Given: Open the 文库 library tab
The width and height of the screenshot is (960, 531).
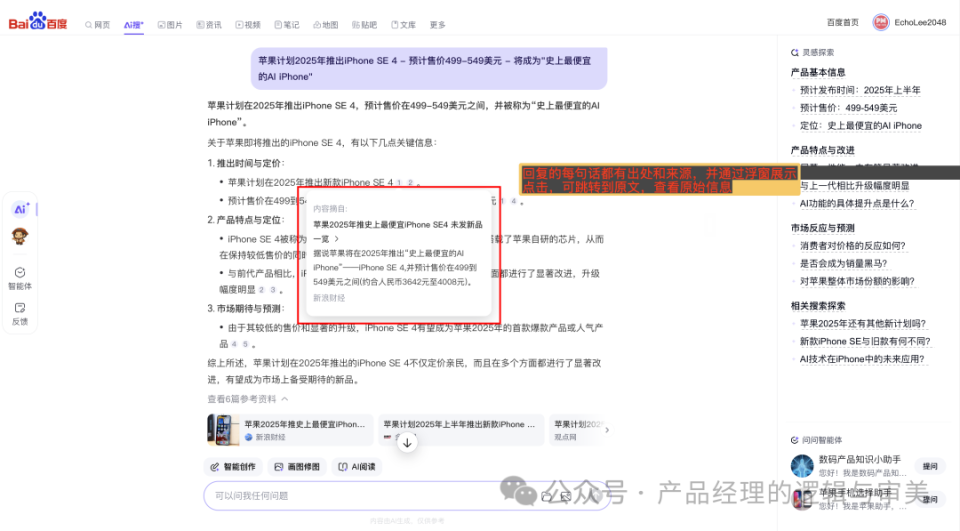Looking at the screenshot, I should pos(403,25).
